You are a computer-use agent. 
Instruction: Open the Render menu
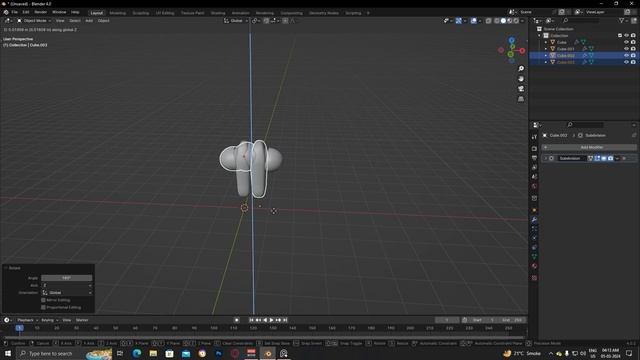[40, 12]
